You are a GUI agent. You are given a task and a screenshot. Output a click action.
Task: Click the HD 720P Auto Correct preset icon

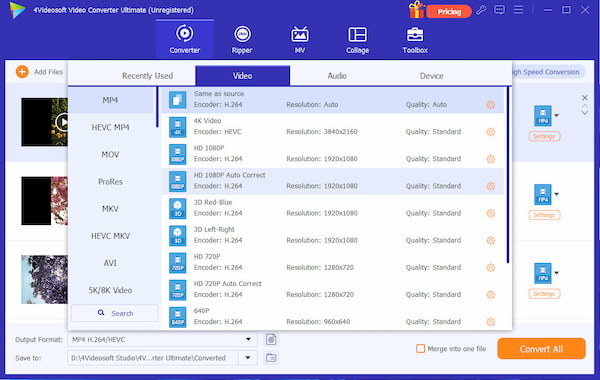(x=178, y=290)
